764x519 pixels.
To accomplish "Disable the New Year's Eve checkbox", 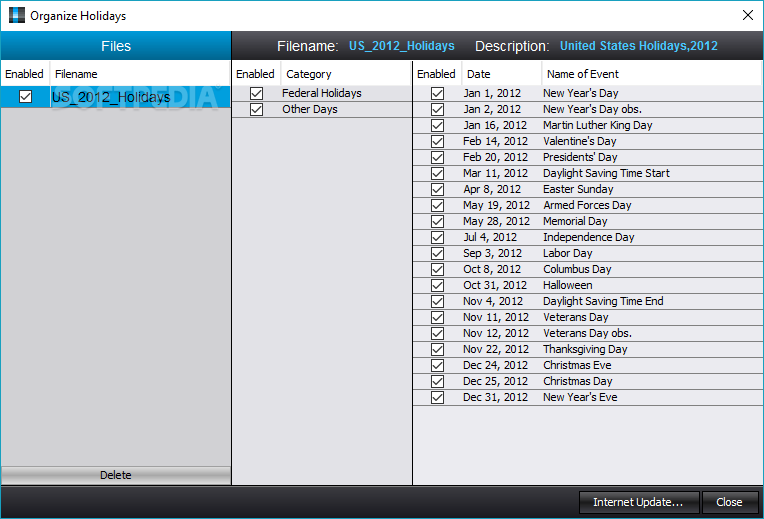I will click(438, 397).
